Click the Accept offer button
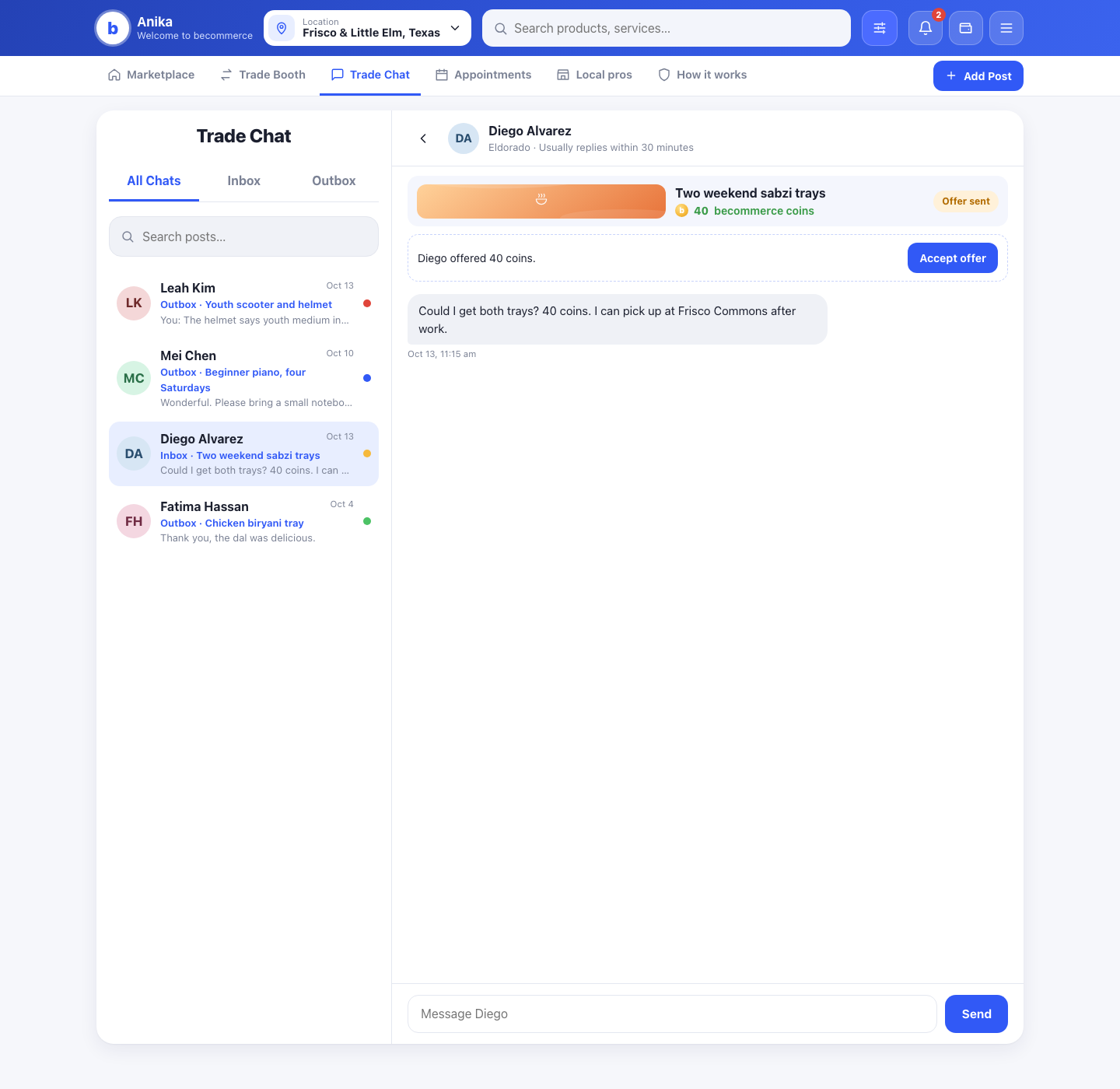The image size is (1120, 1089). click(953, 258)
